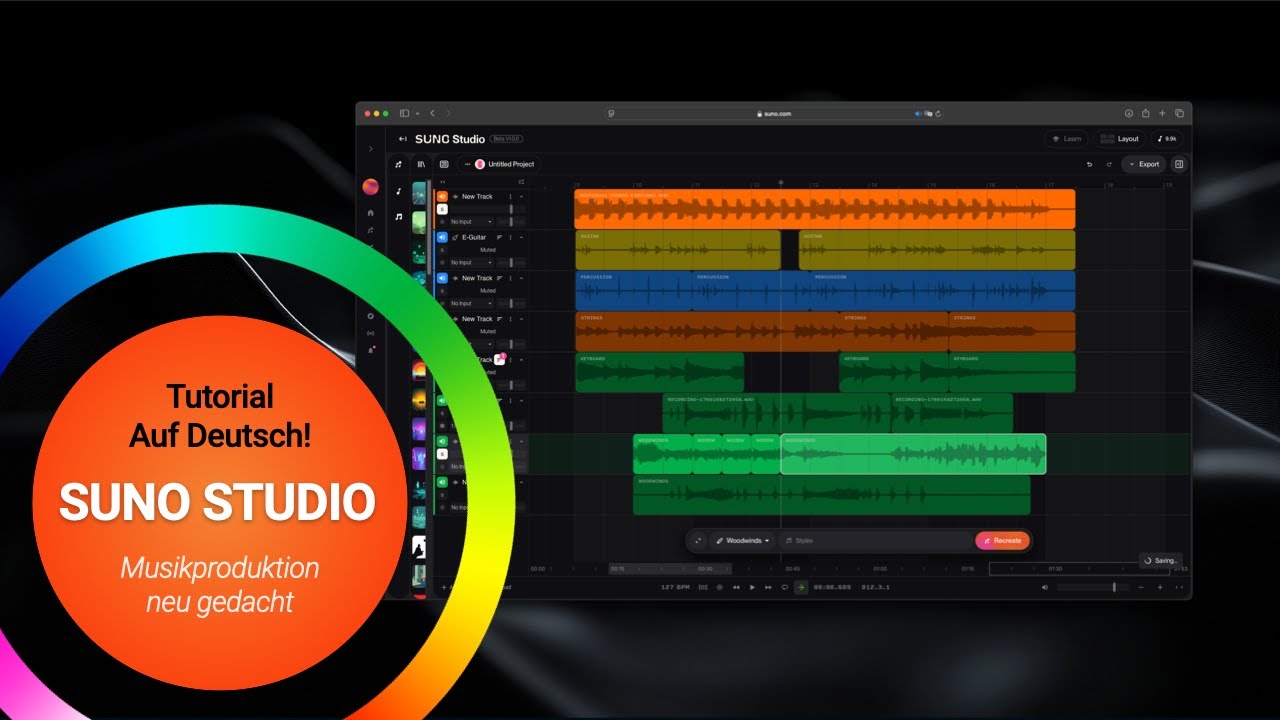
Task: Toggle mute on selected Woodwinds track
Action: click(442, 441)
